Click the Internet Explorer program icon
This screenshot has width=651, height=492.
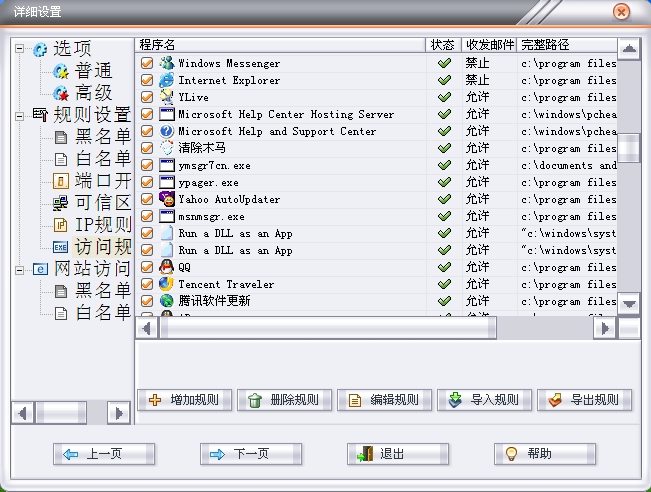166,80
